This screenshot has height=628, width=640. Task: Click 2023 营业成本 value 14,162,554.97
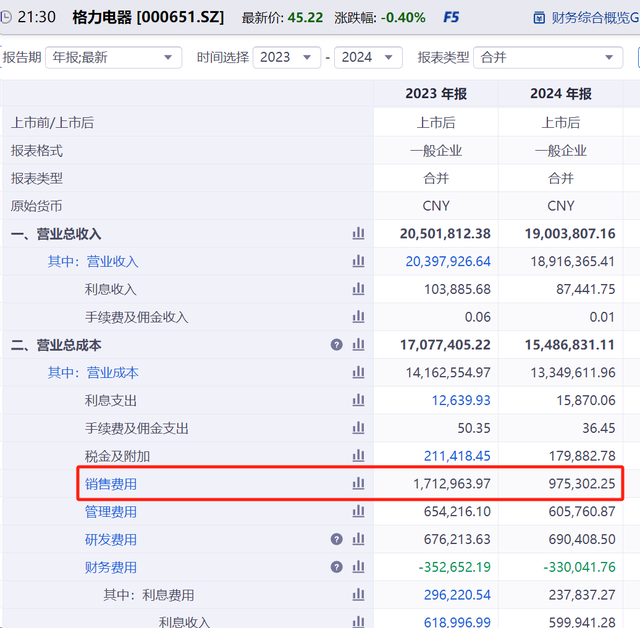click(448, 373)
